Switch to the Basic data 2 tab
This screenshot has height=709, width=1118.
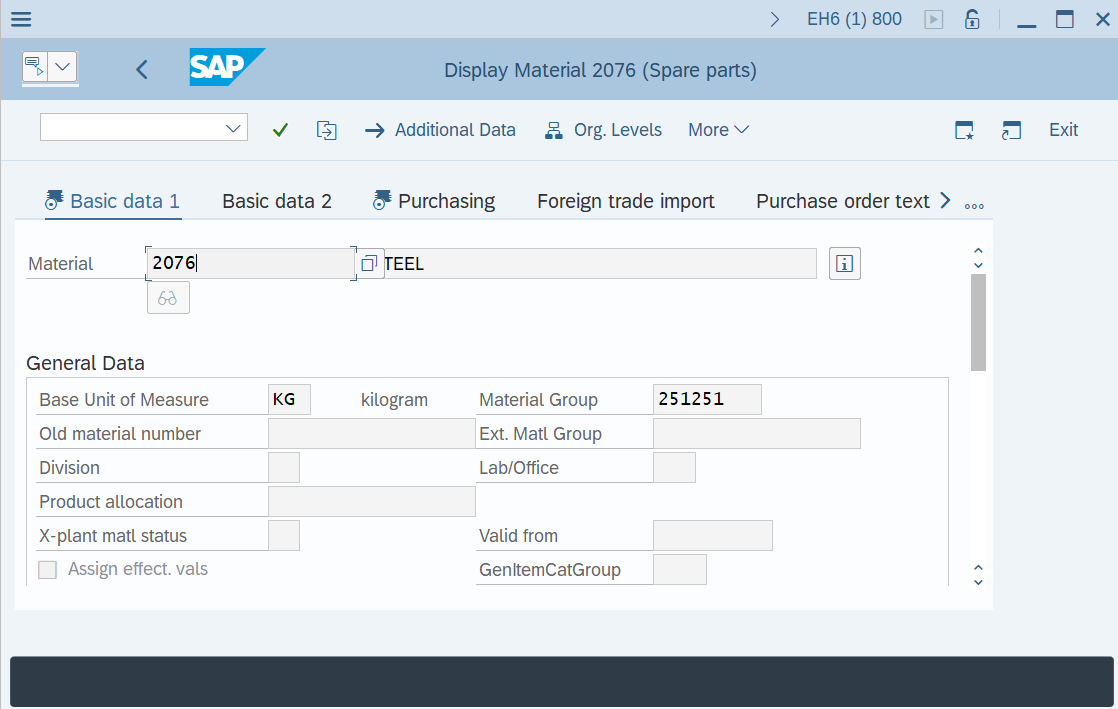click(276, 201)
